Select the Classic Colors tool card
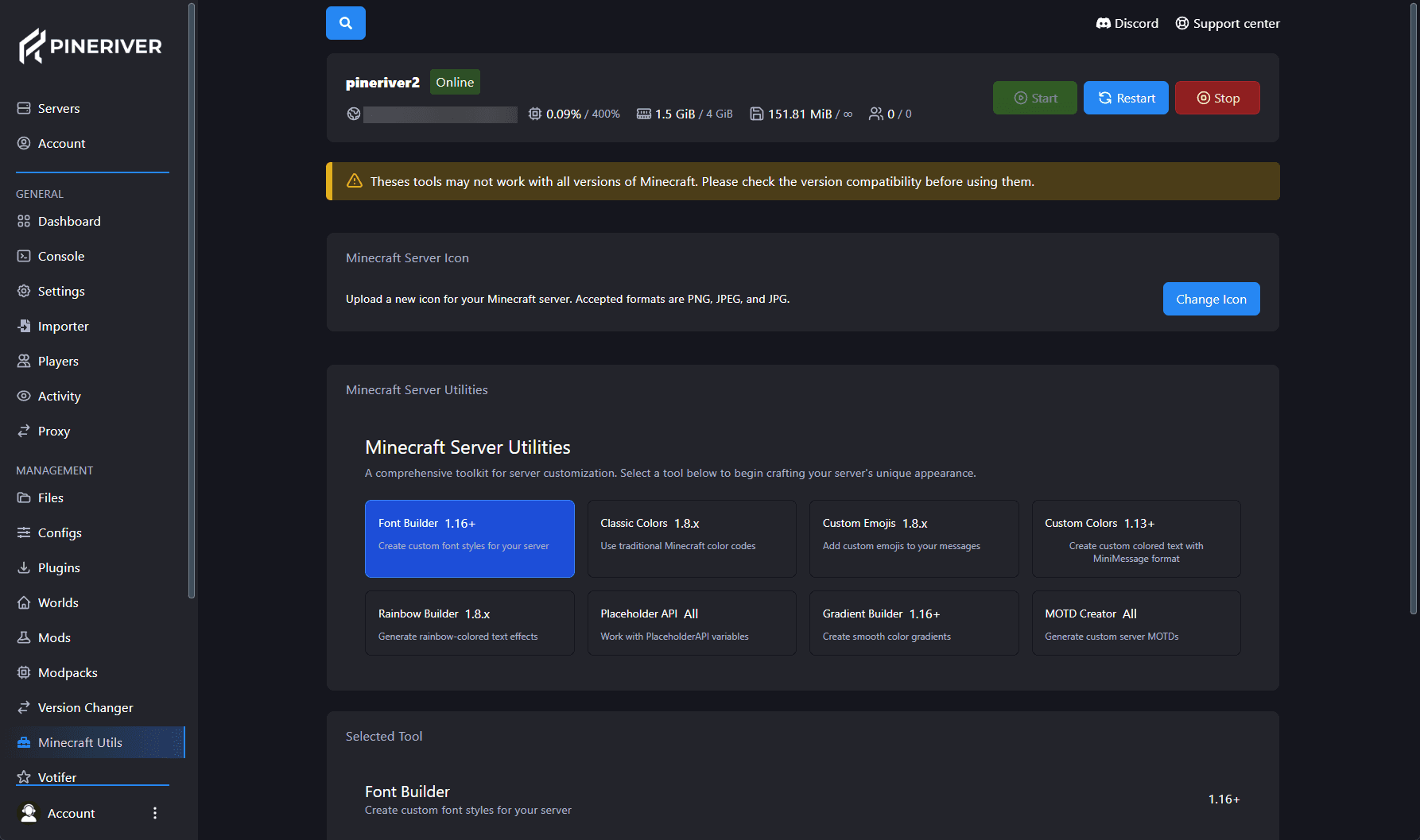This screenshot has height=840, width=1420. pos(692,539)
